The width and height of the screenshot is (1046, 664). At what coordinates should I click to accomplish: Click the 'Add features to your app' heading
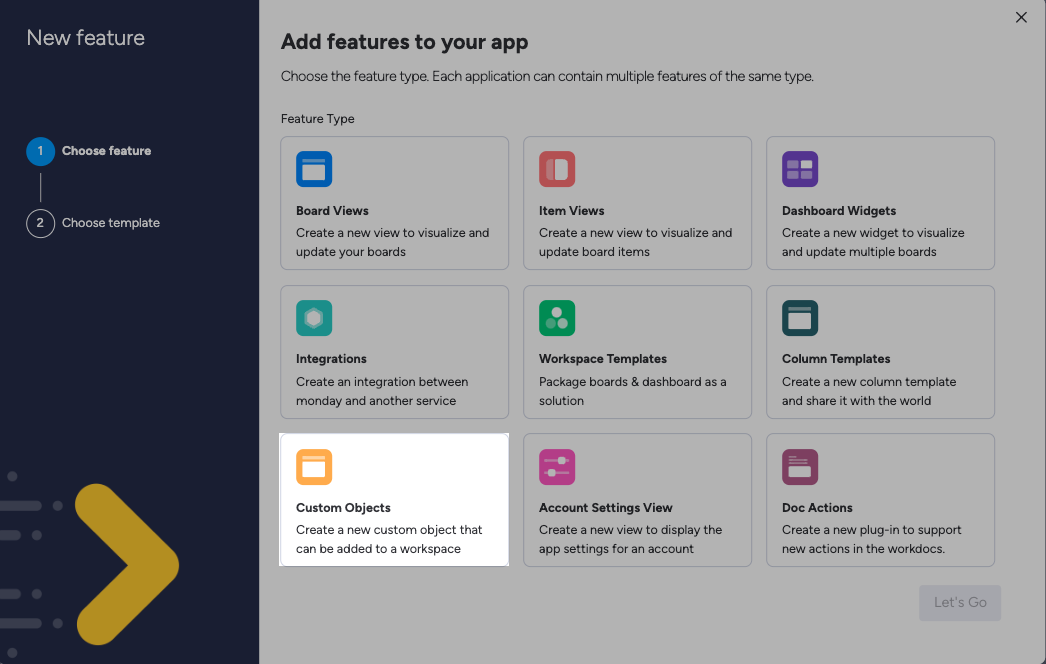coord(404,42)
